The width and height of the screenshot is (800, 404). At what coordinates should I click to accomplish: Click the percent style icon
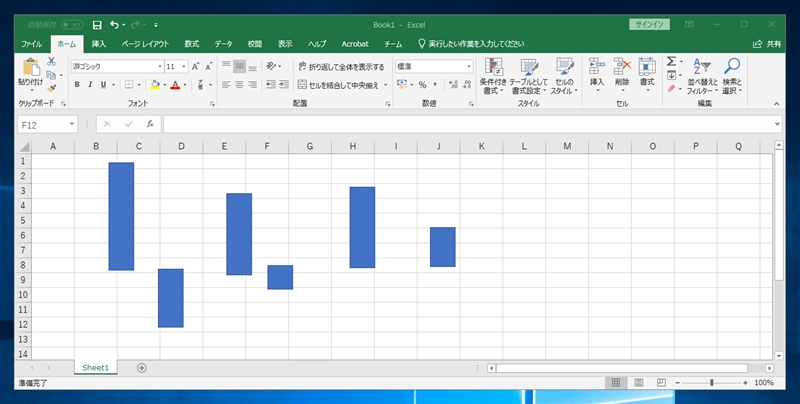click(422, 85)
